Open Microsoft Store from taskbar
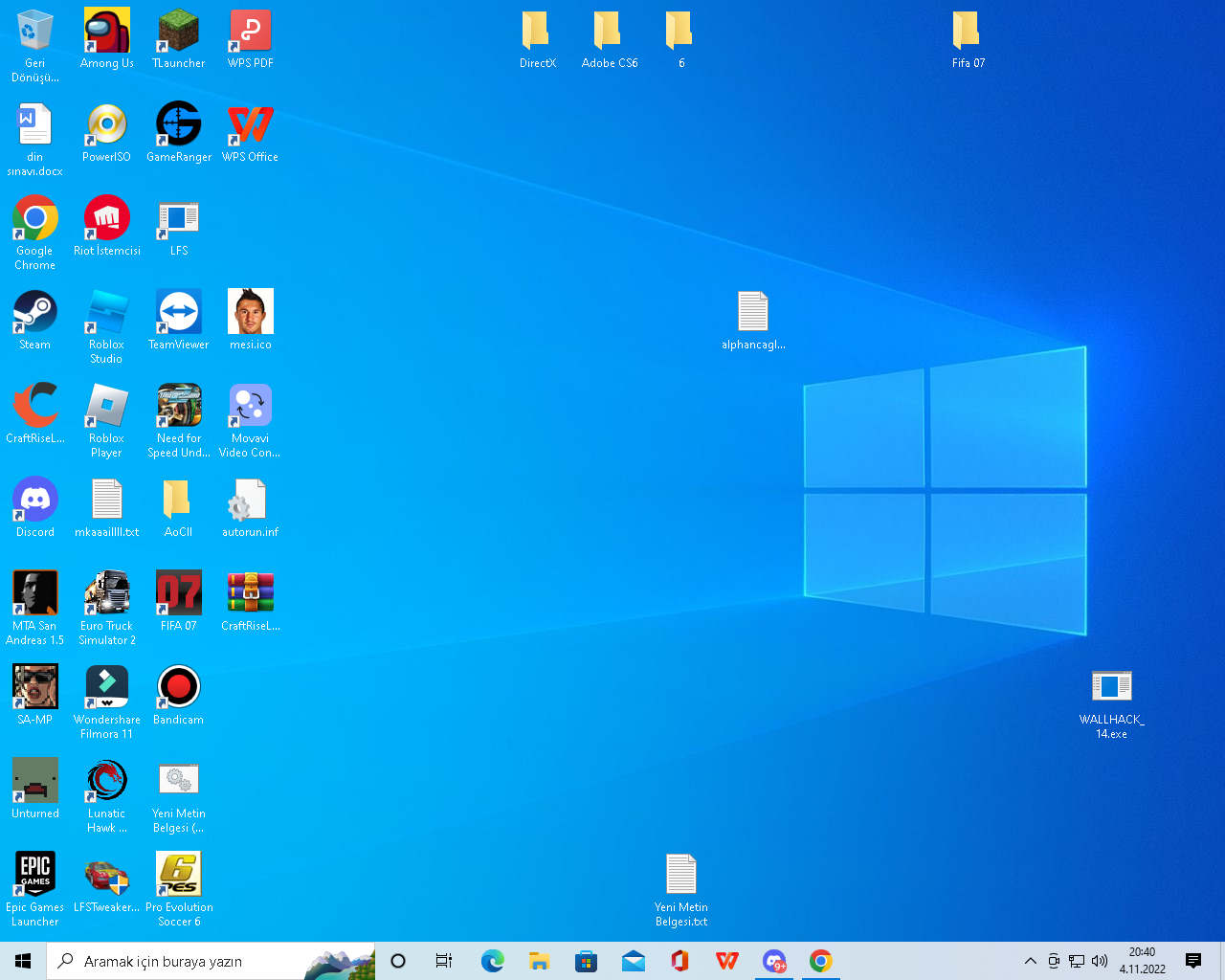The width and height of the screenshot is (1225, 980). pos(586,961)
